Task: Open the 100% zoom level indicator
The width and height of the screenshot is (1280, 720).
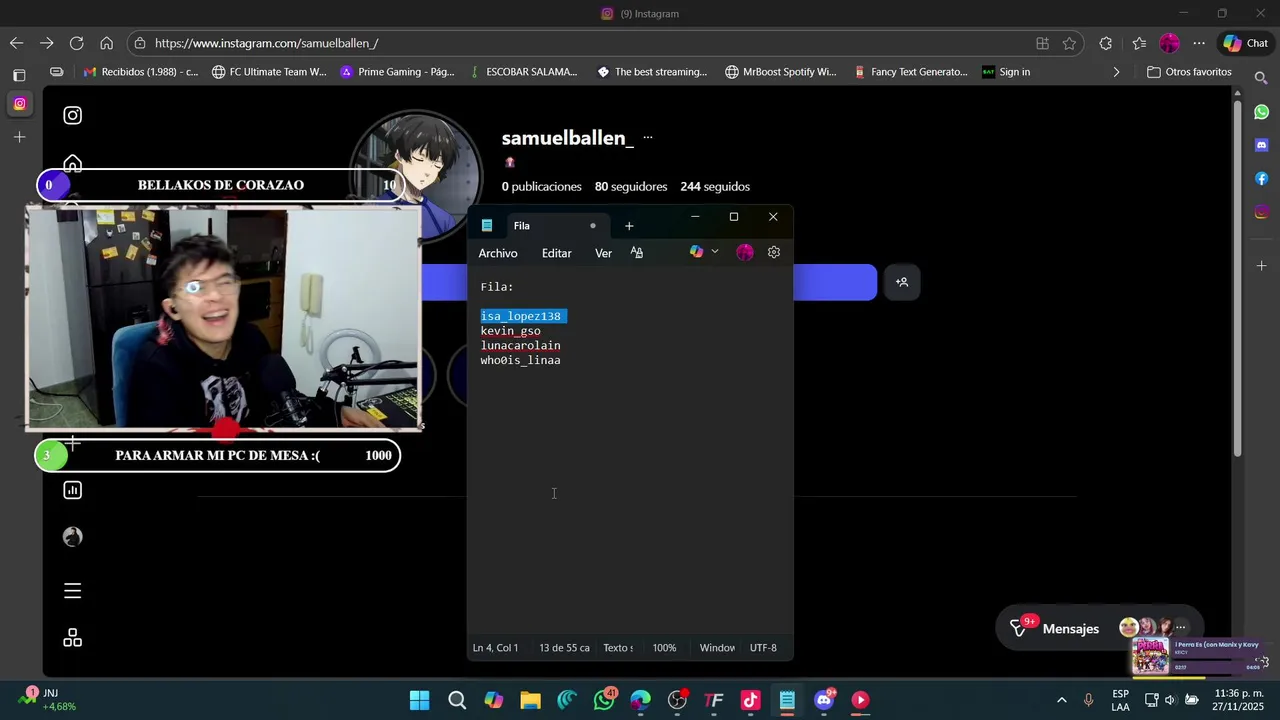Action: [x=665, y=648]
